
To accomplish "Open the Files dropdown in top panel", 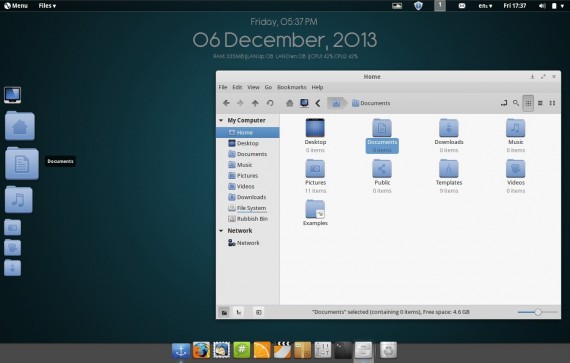I will [47, 5].
